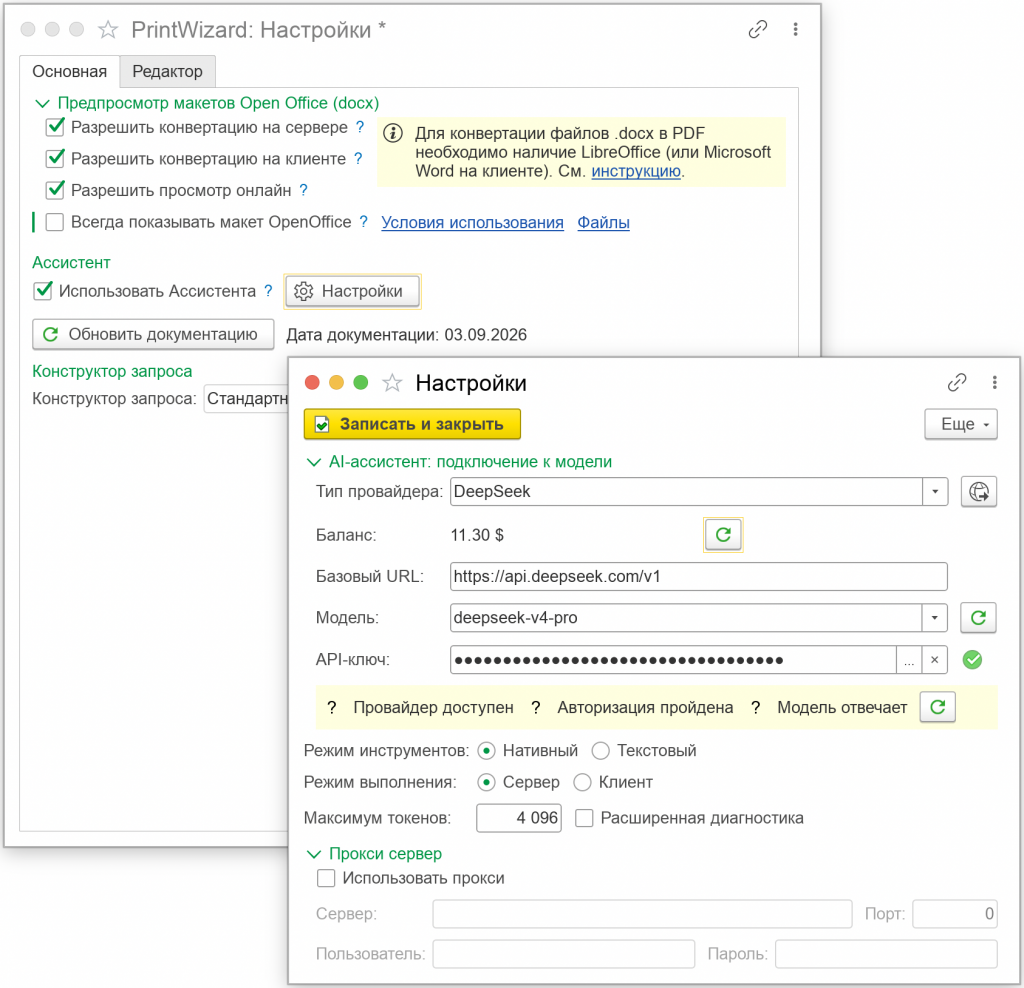The image size is (1024, 988).
Task: Toggle Расширенная диагностика checkbox
Action: tap(584, 818)
